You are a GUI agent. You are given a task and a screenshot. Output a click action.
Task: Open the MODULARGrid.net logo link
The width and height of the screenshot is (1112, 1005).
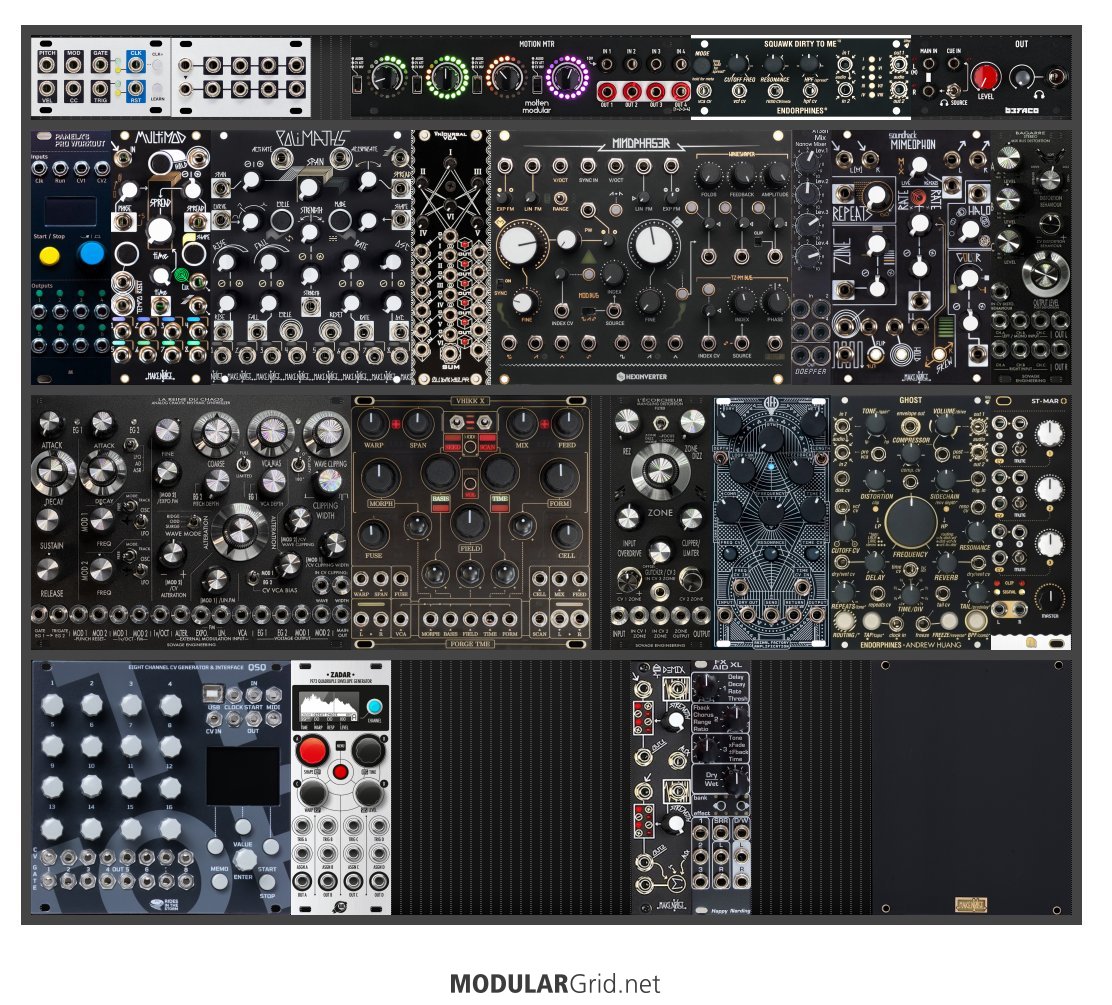coord(555,984)
